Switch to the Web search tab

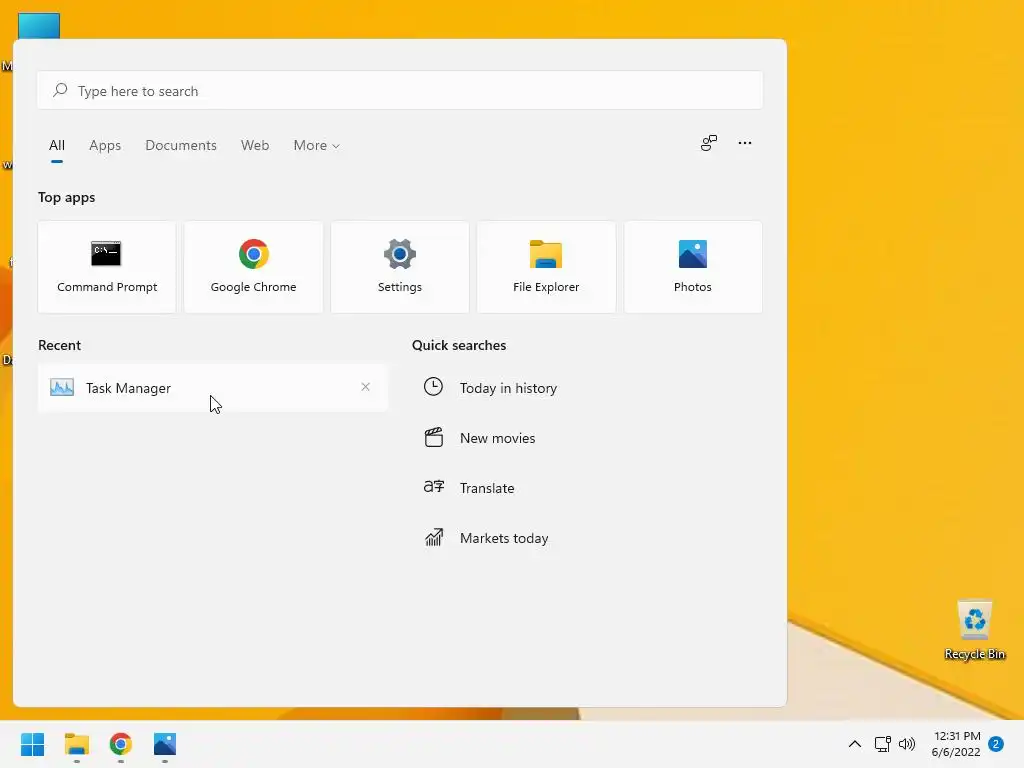coord(255,145)
